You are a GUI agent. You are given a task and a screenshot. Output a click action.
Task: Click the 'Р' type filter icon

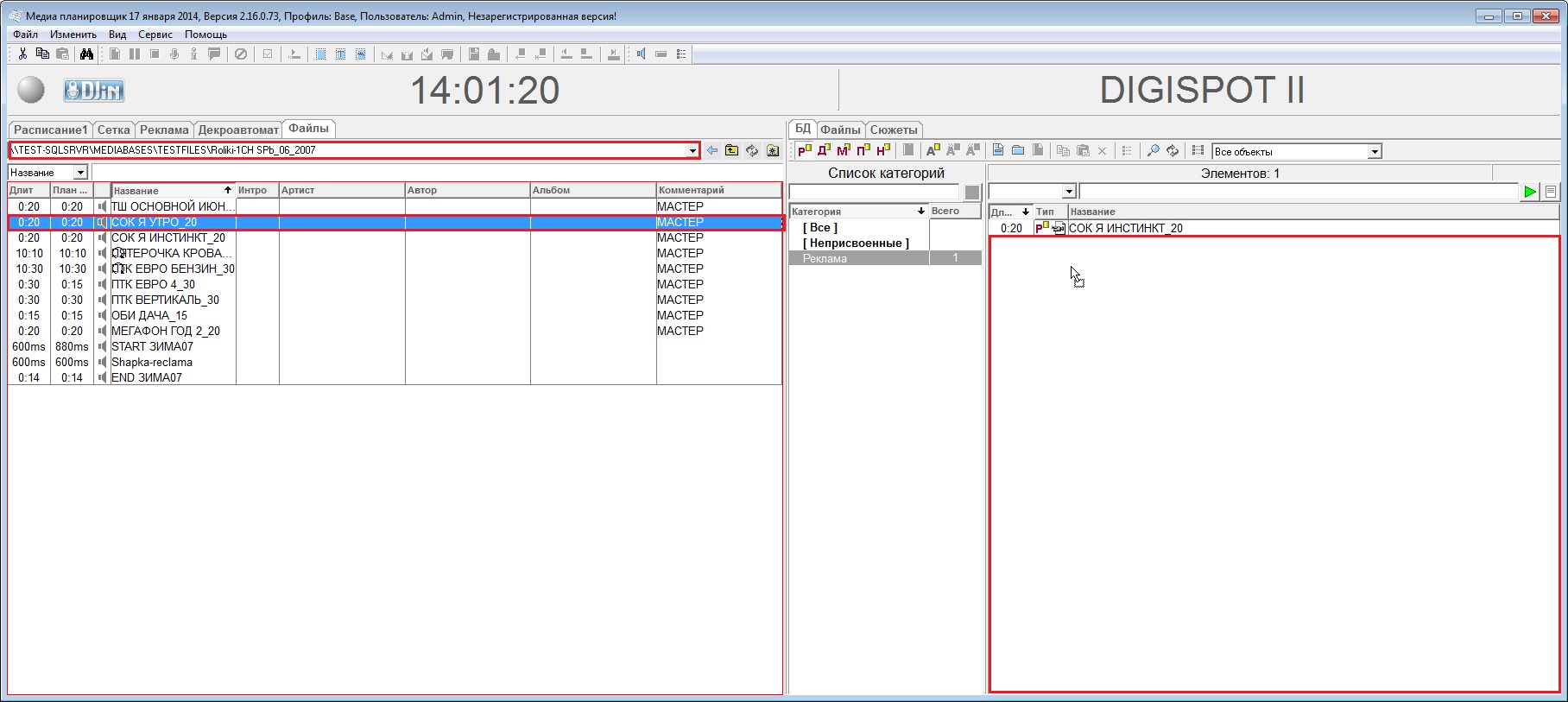coord(805,150)
